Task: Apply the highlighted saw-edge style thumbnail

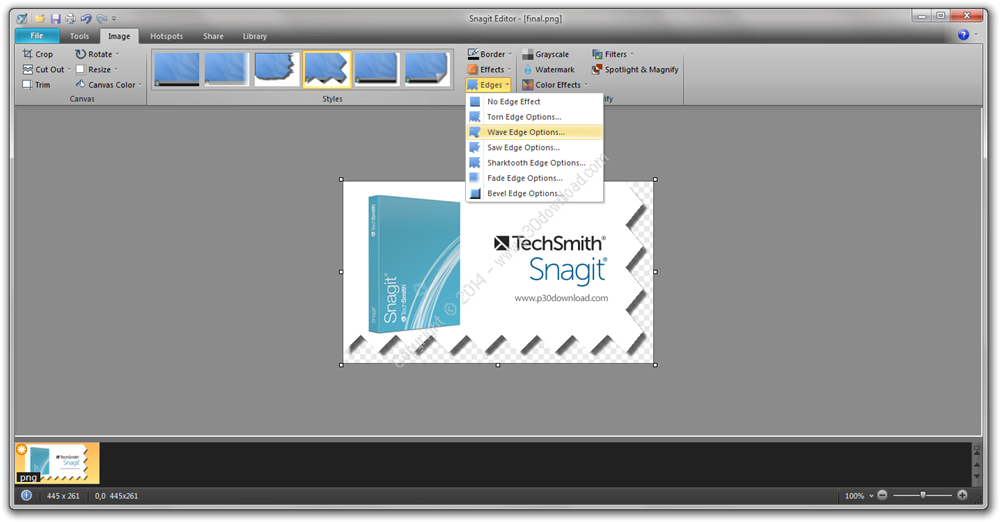Action: pyautogui.click(x=327, y=69)
